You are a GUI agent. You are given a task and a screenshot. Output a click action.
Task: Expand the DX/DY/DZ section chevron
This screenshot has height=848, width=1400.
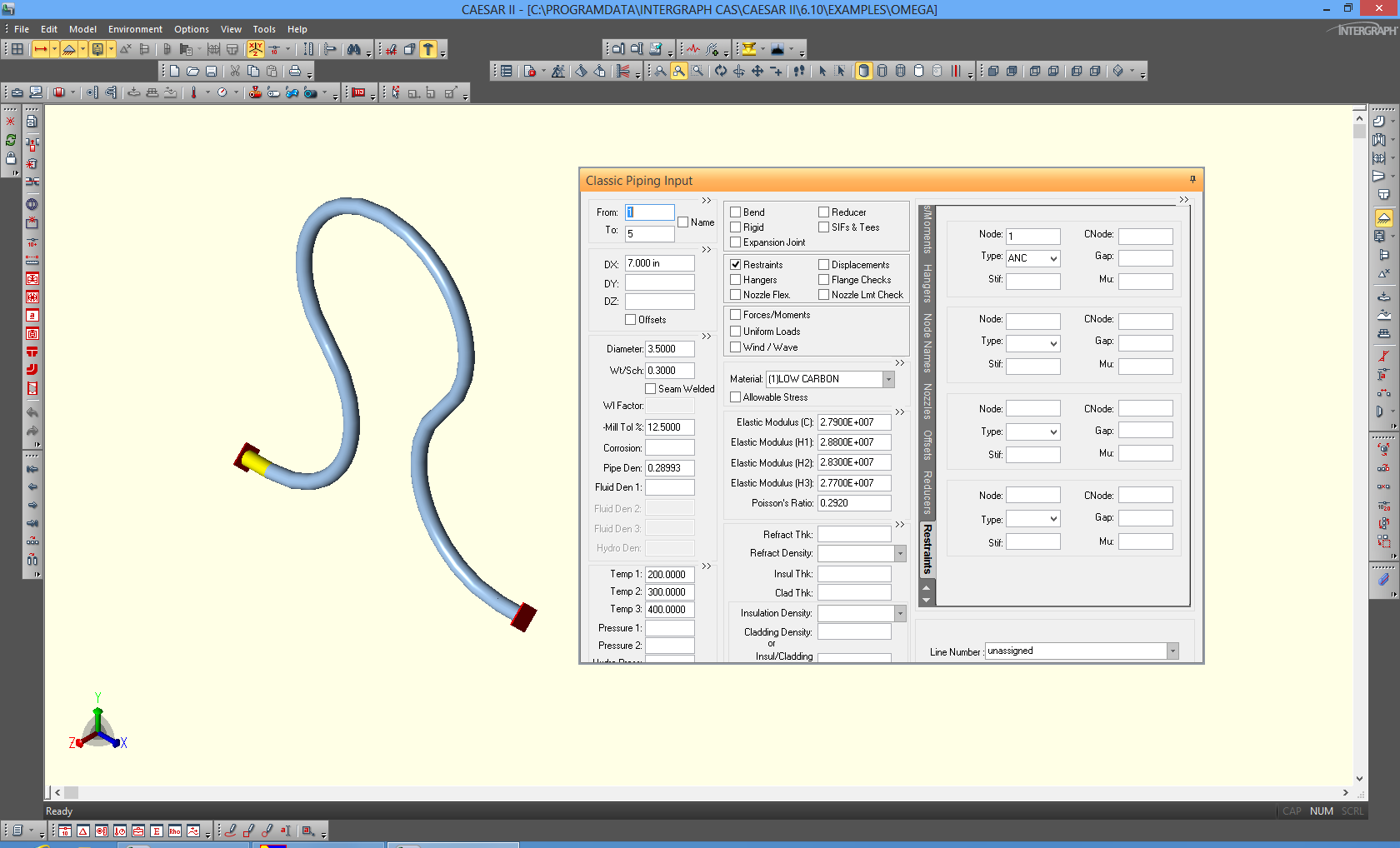coord(707,250)
